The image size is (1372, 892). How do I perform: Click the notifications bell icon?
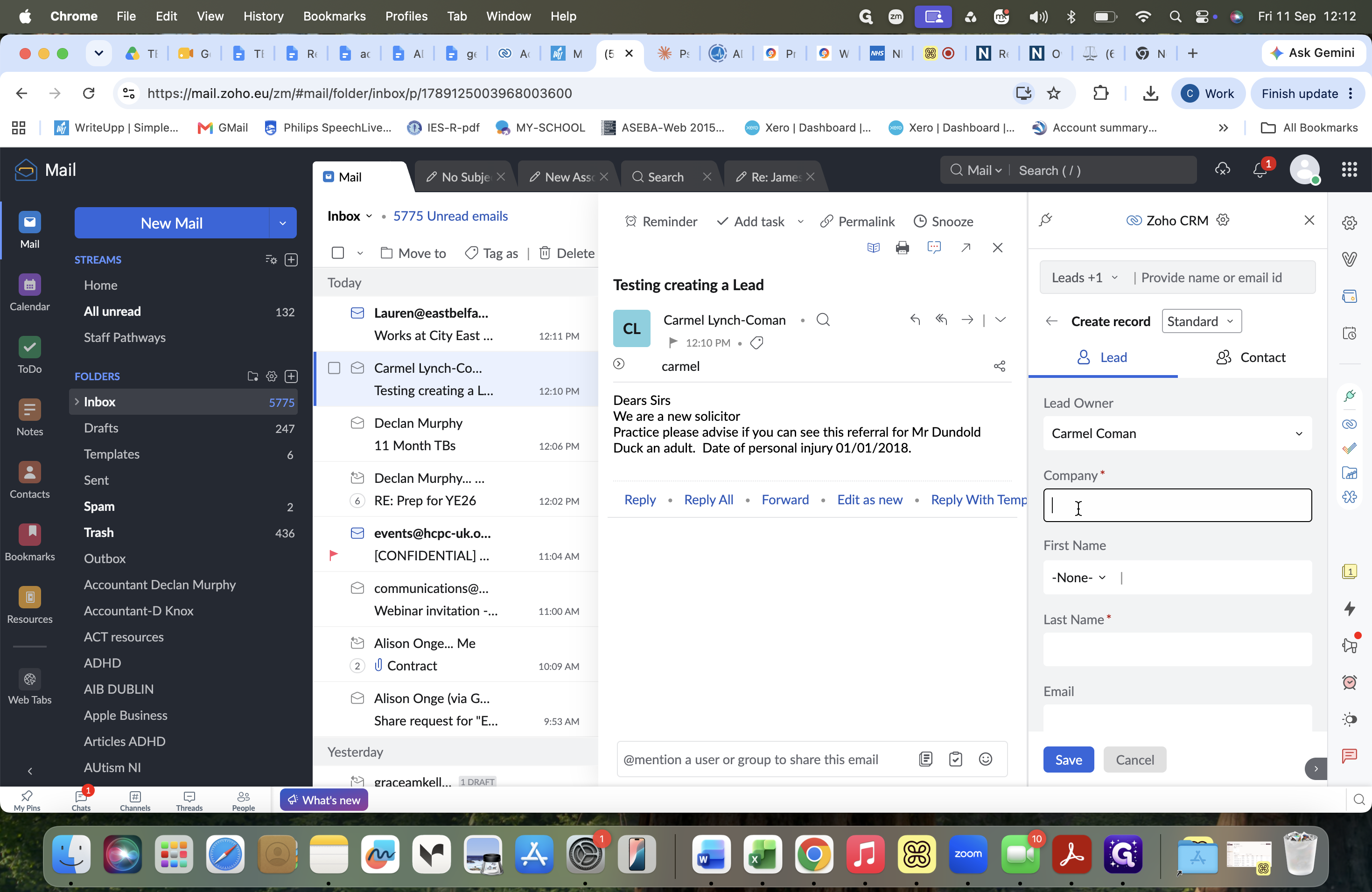[1260, 170]
